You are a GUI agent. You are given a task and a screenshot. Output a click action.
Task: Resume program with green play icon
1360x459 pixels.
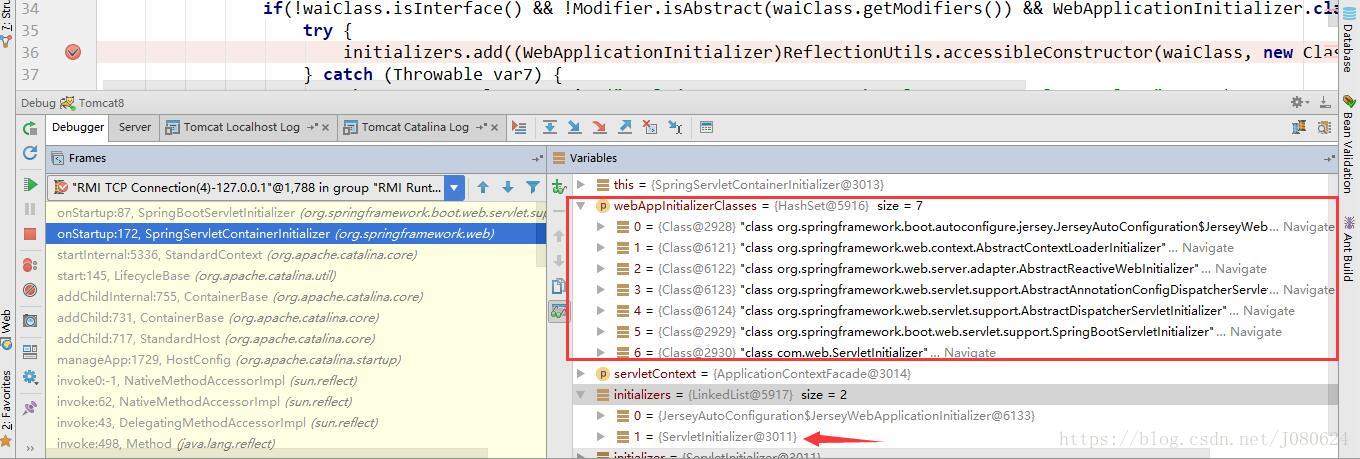pyautogui.click(x=30, y=185)
